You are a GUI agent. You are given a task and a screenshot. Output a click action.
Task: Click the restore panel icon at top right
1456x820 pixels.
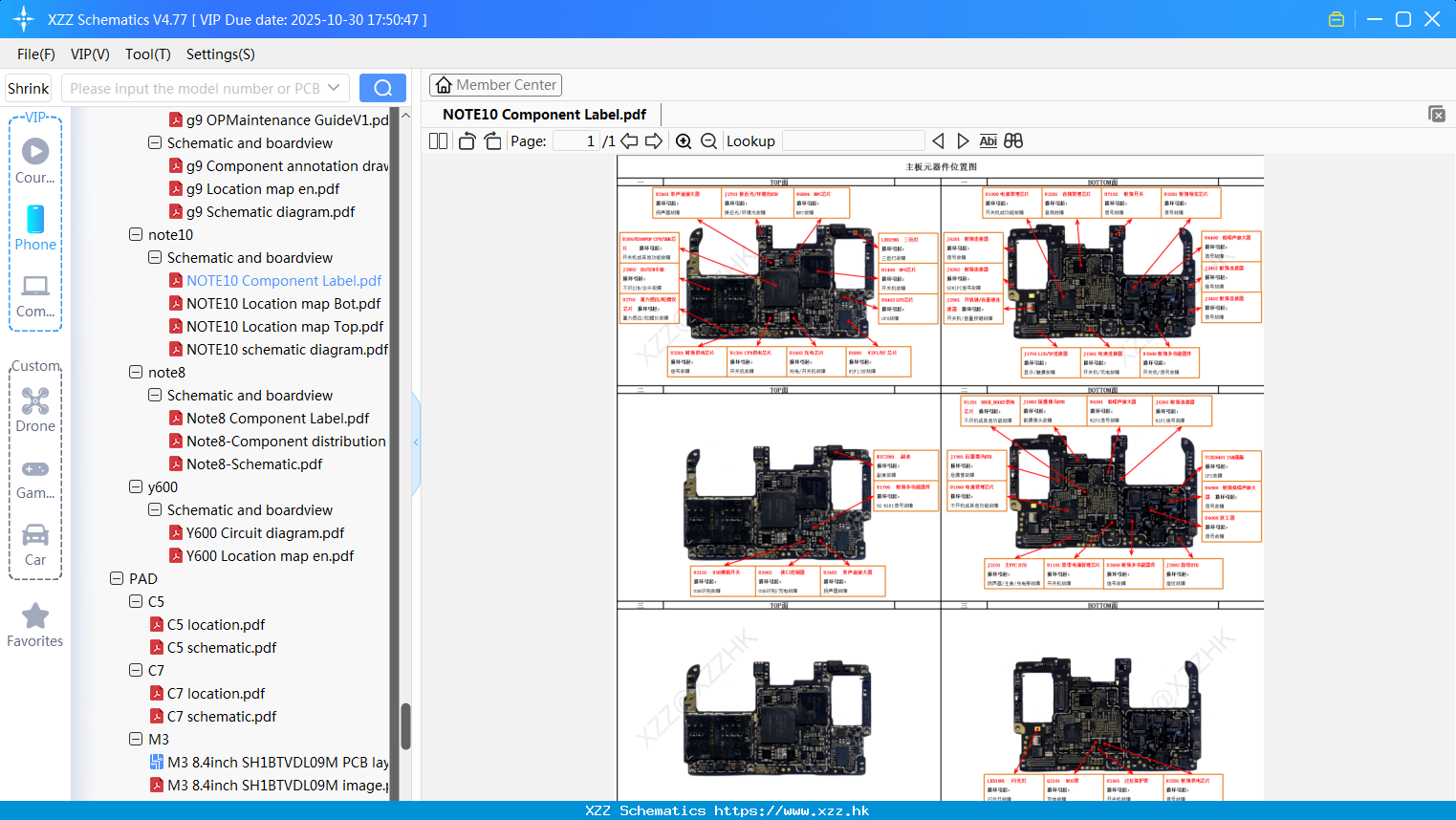(x=1436, y=114)
